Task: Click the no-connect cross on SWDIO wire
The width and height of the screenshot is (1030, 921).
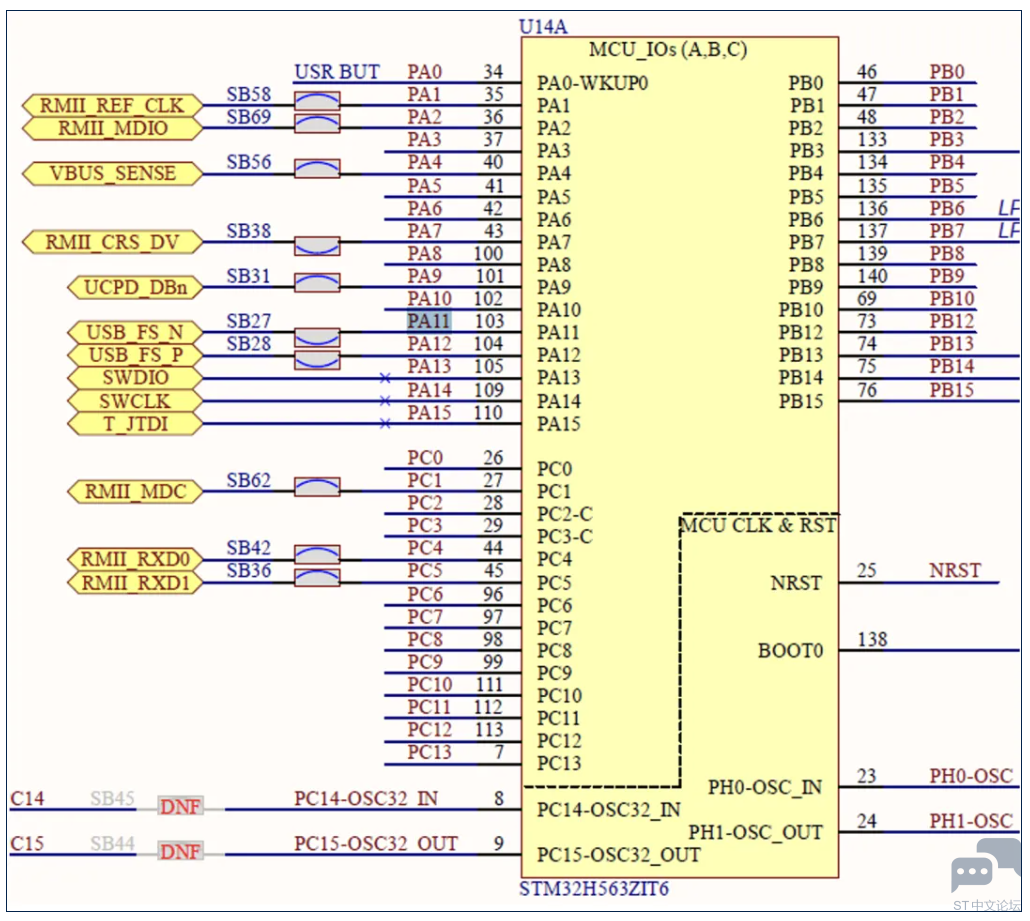Action: [x=385, y=378]
